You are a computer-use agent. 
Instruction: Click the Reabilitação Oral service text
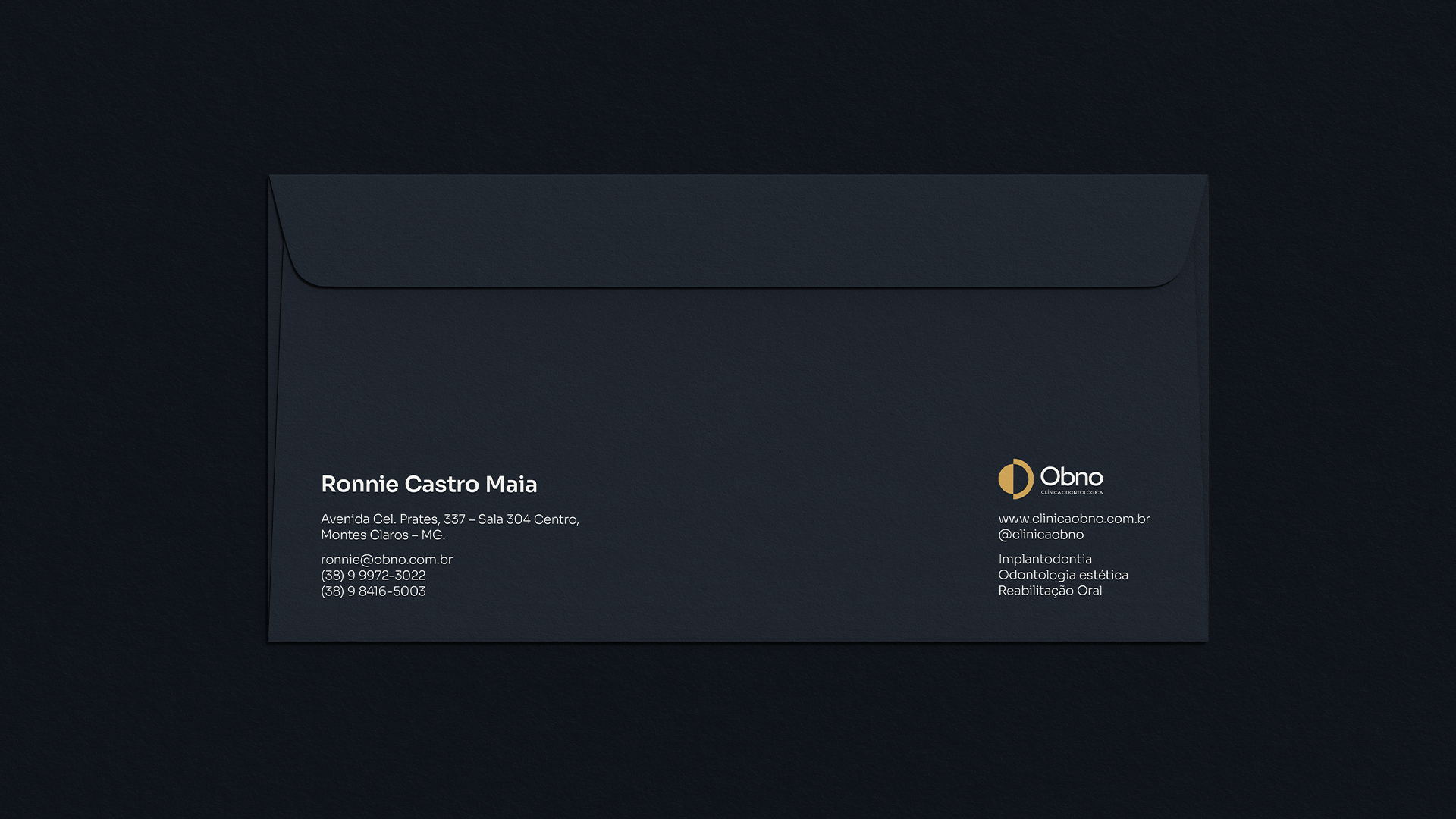(1050, 591)
